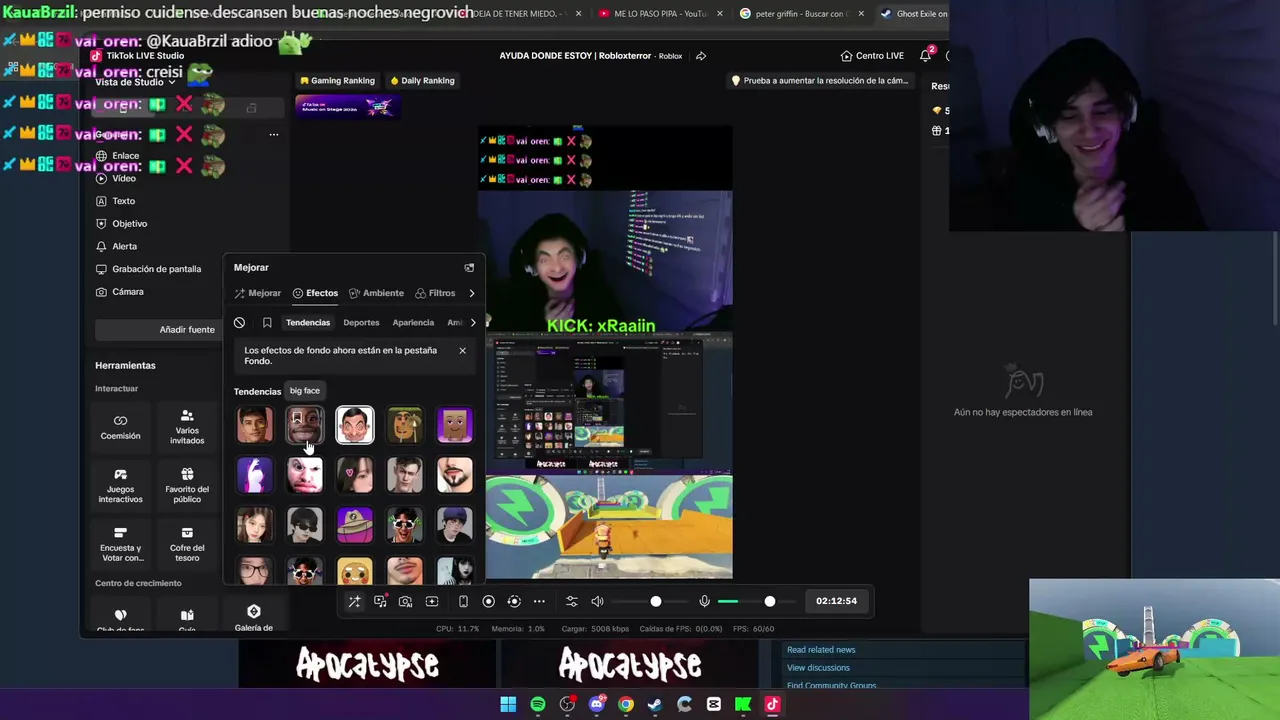This screenshot has height=720, width=1280.
Task: Open the Coemisión tool
Action: click(120, 427)
